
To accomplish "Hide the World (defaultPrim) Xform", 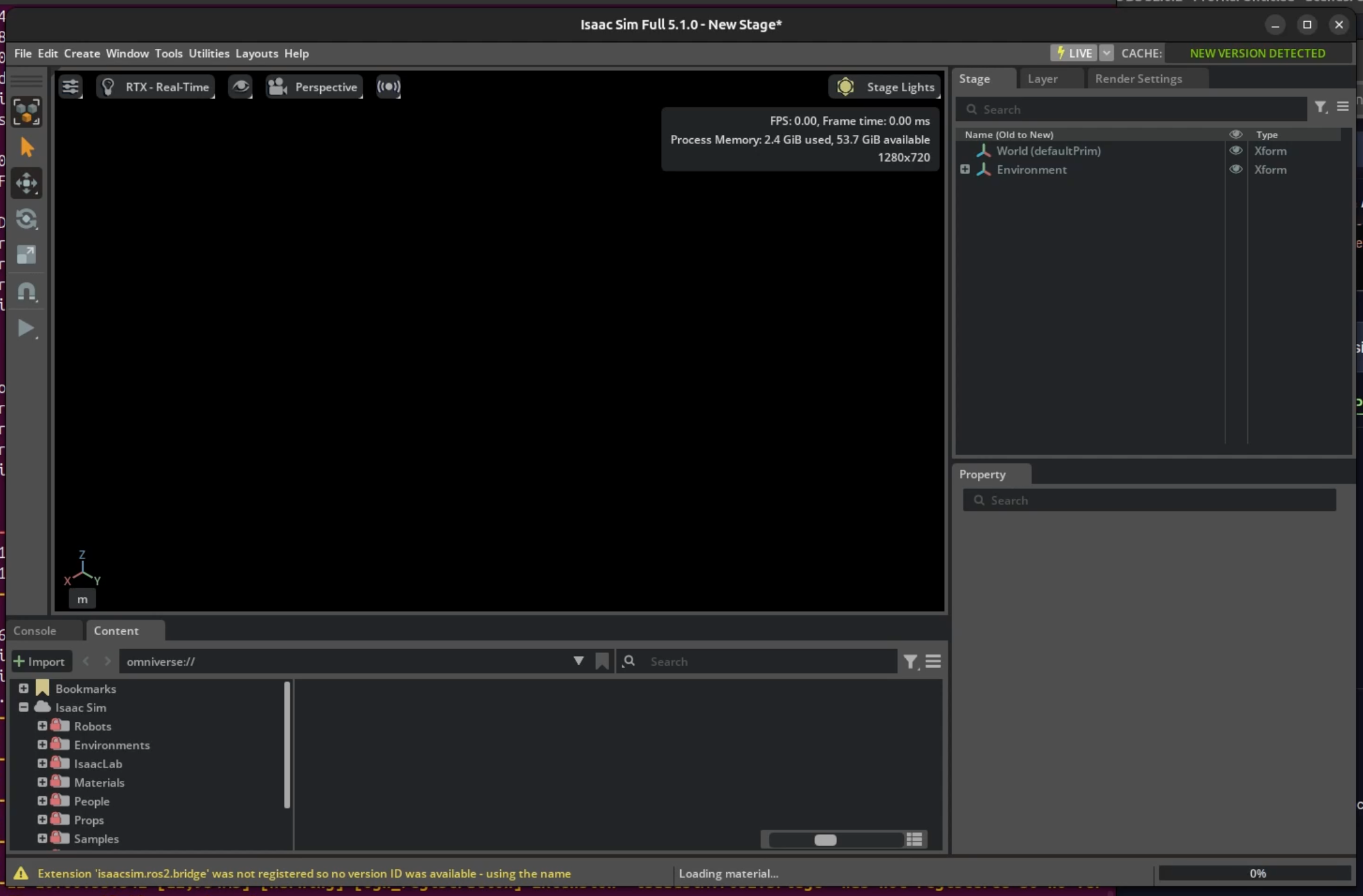I will pyautogui.click(x=1236, y=150).
